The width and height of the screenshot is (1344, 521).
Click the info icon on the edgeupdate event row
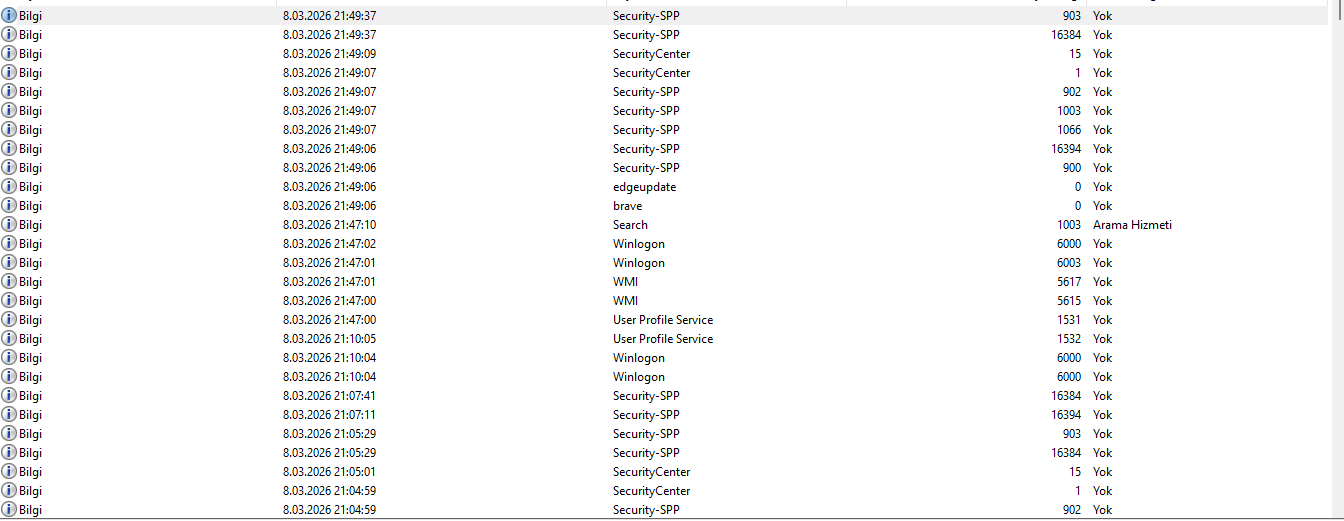[x=9, y=187]
